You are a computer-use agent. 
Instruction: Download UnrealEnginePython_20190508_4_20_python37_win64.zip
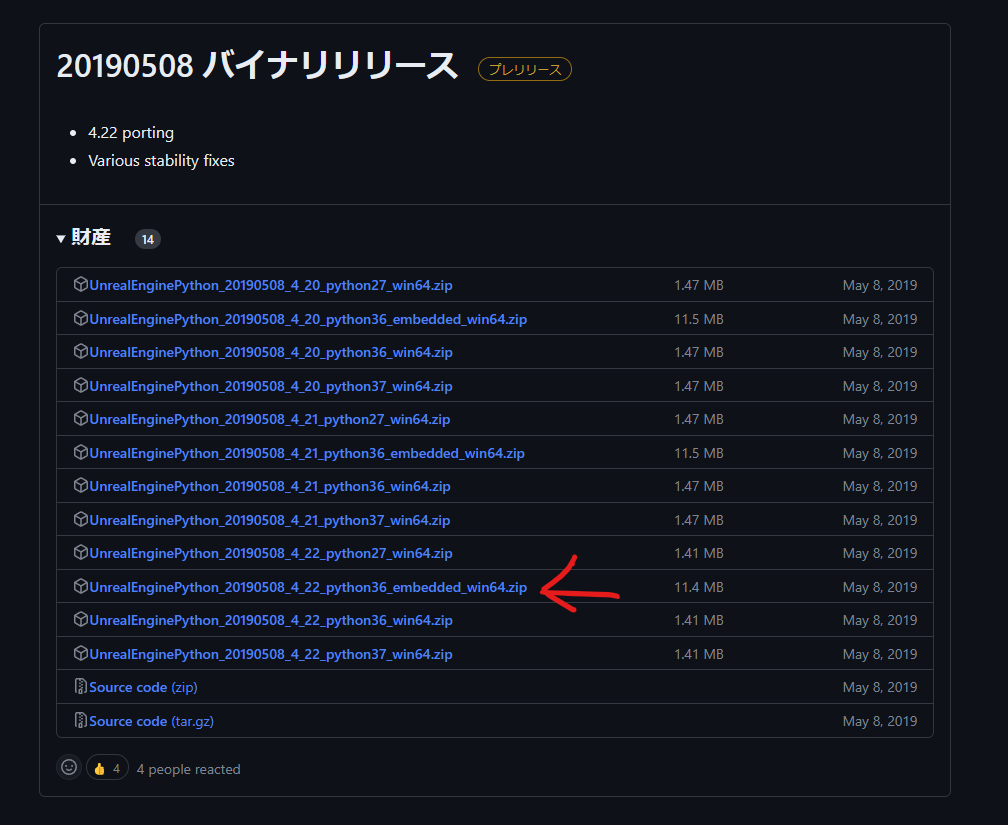pos(270,385)
